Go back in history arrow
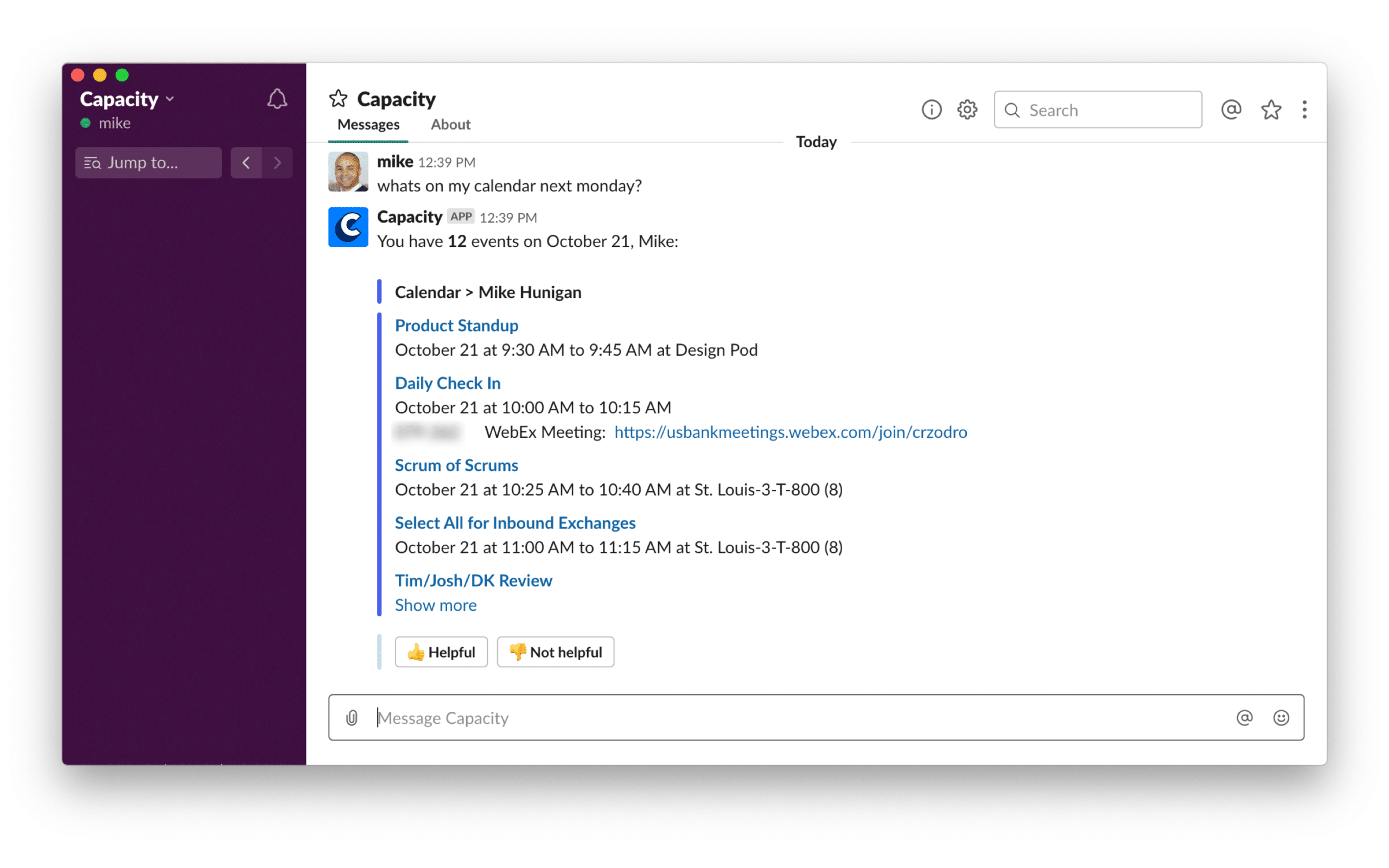Image resolution: width=1389 pixels, height=868 pixels. 246,162
